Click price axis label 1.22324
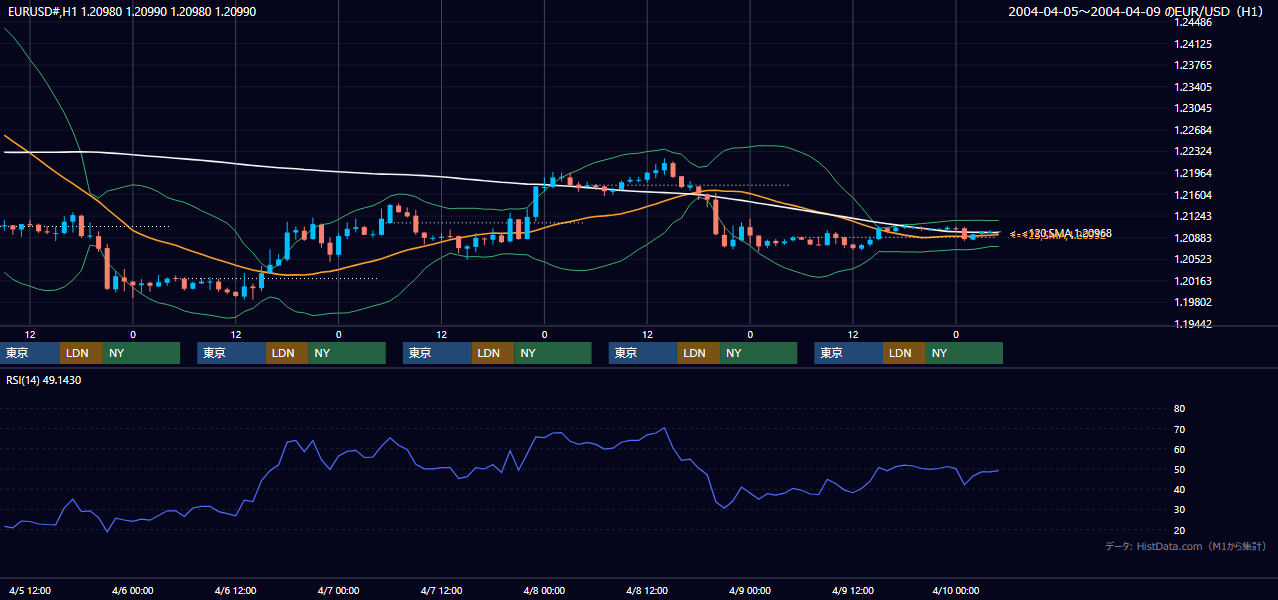 [x=1194, y=151]
